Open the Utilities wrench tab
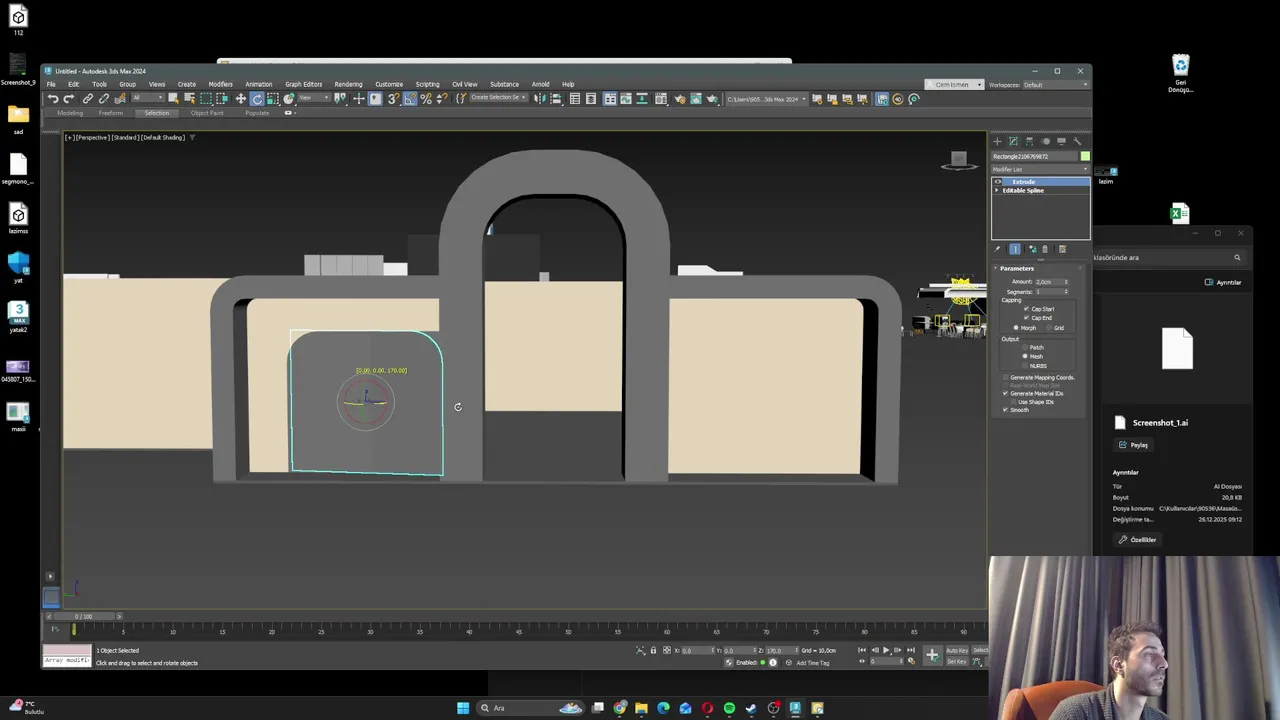1280x720 pixels. (1077, 141)
